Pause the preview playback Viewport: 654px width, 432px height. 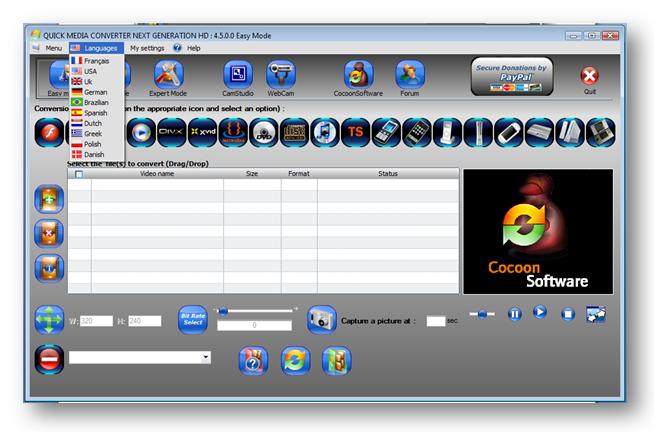pyautogui.click(x=515, y=314)
